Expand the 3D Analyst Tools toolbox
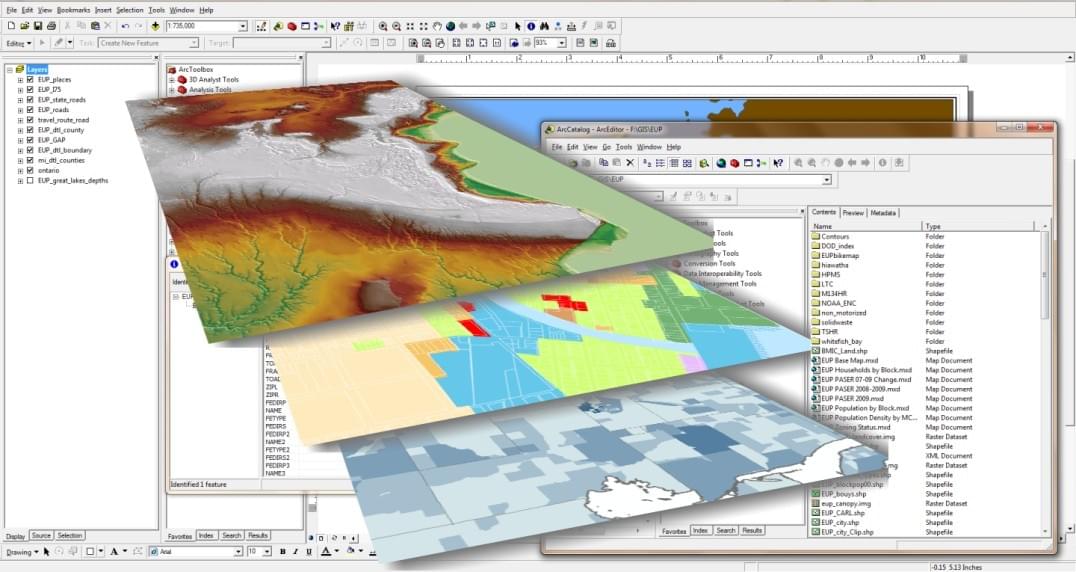Image resolution: width=1076 pixels, height=572 pixels. click(171, 79)
